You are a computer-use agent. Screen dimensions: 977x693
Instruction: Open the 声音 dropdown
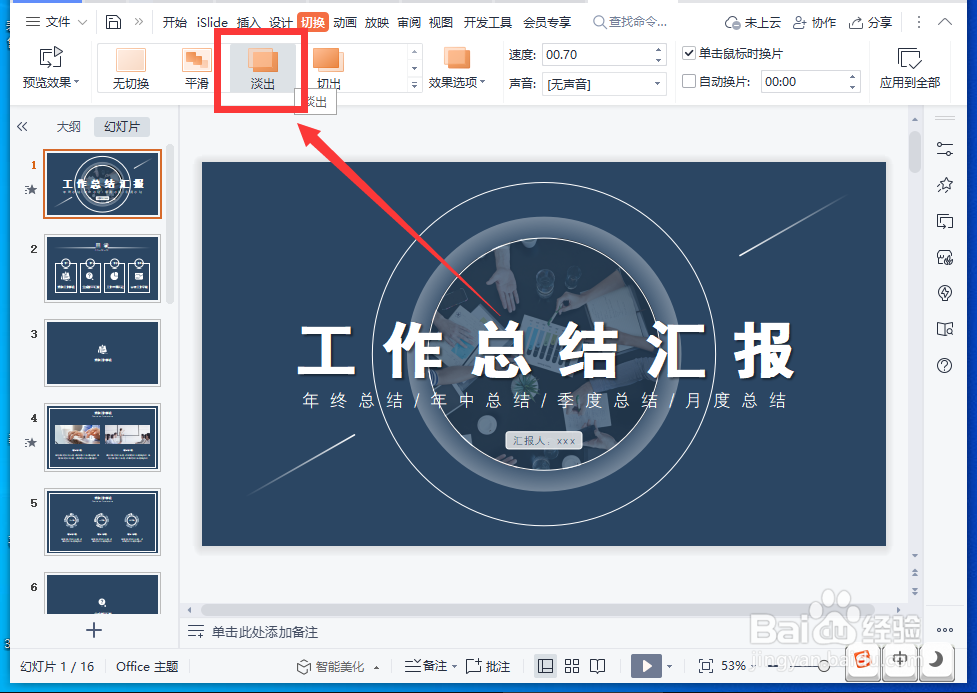[604, 84]
